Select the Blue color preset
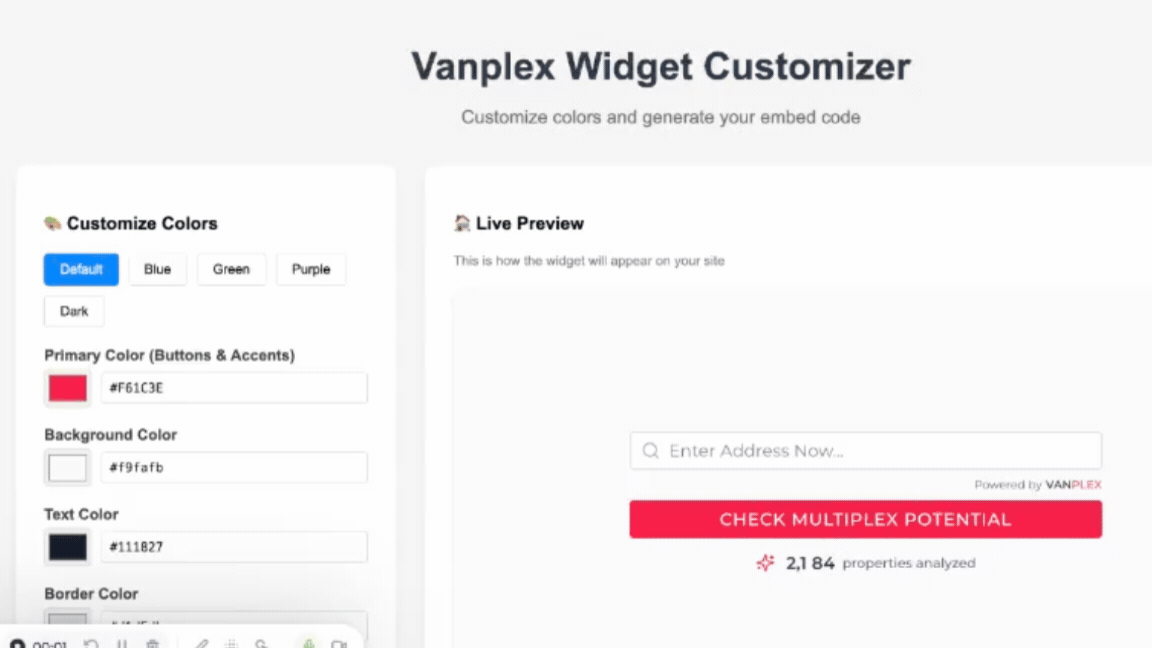1152x648 pixels. tap(157, 269)
